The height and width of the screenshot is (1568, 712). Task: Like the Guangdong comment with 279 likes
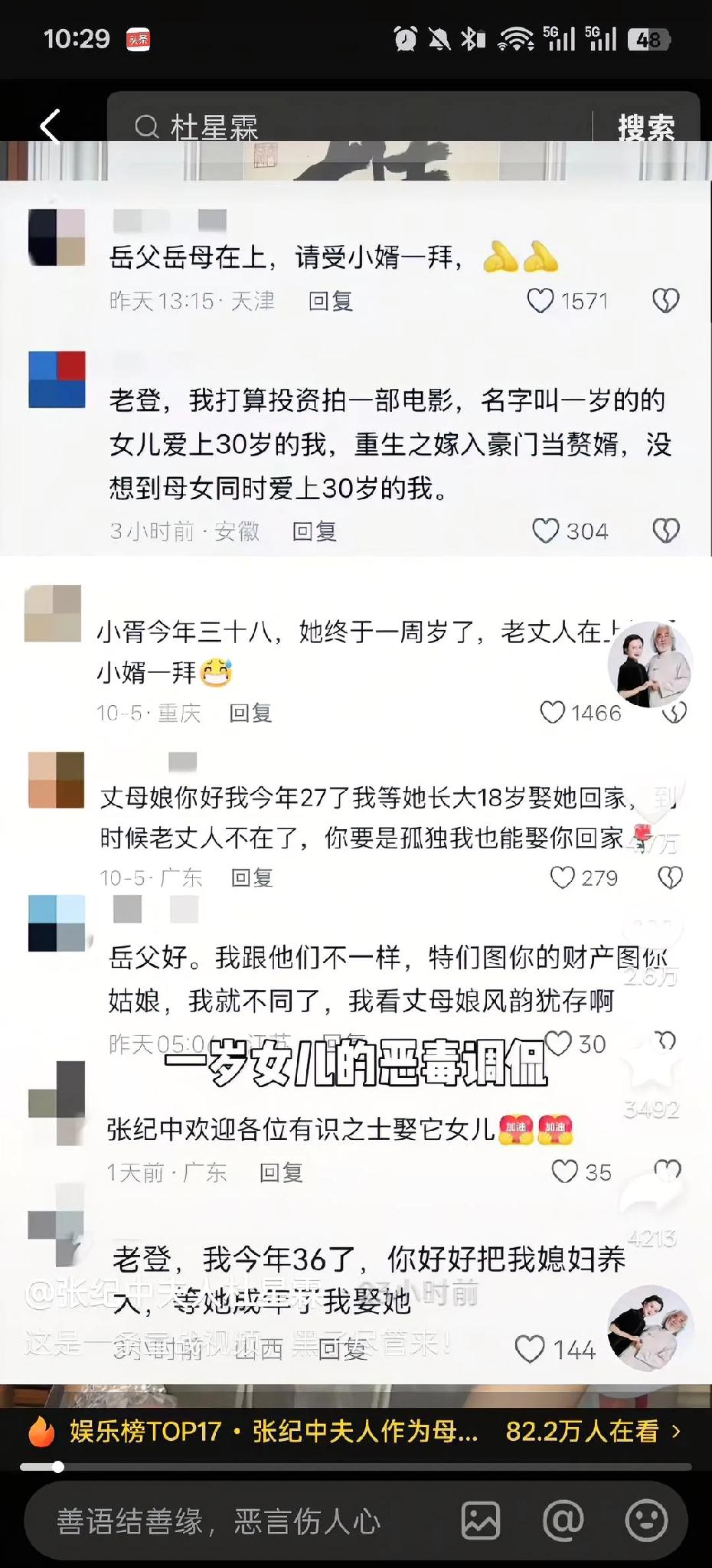coord(563,877)
